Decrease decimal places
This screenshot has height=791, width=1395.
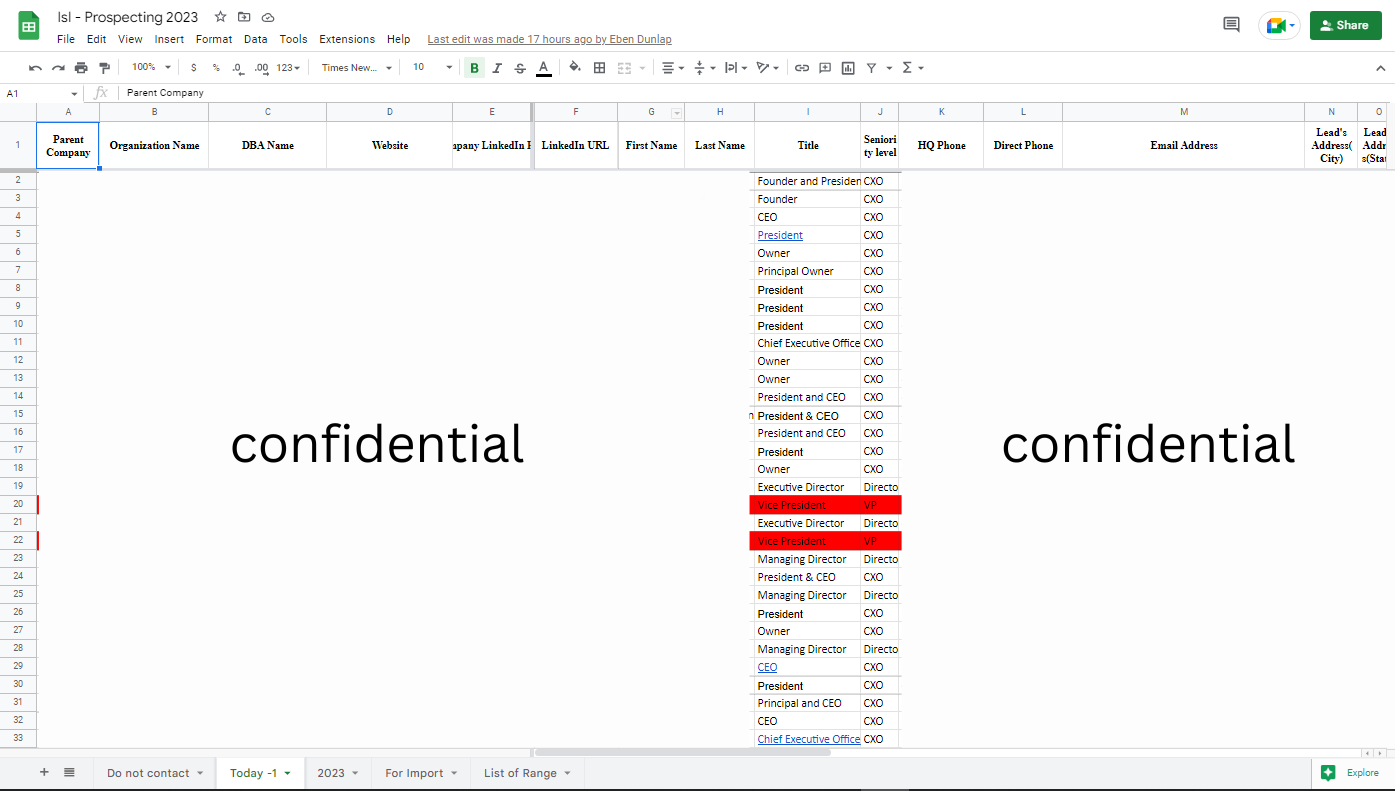(237, 68)
